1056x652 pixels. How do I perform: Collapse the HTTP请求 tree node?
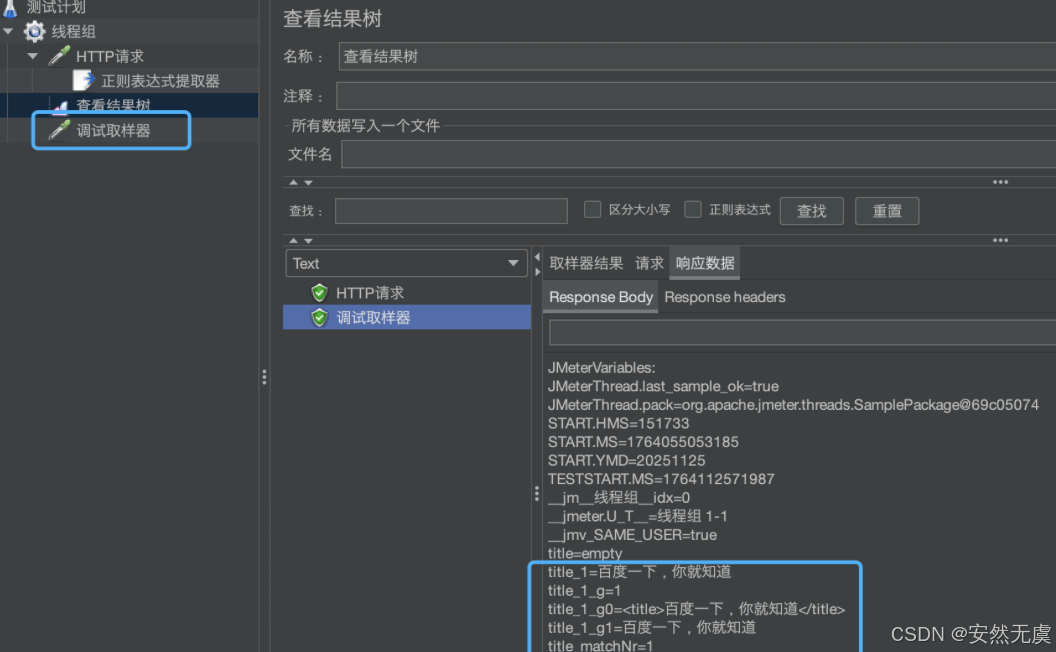tap(32, 56)
